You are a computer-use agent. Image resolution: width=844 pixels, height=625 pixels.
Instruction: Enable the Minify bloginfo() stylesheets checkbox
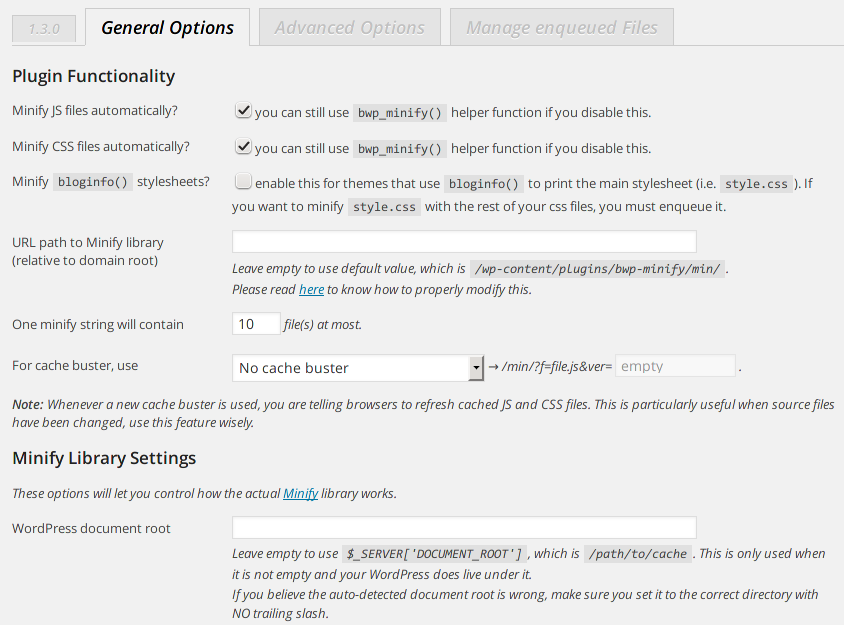tap(242, 182)
